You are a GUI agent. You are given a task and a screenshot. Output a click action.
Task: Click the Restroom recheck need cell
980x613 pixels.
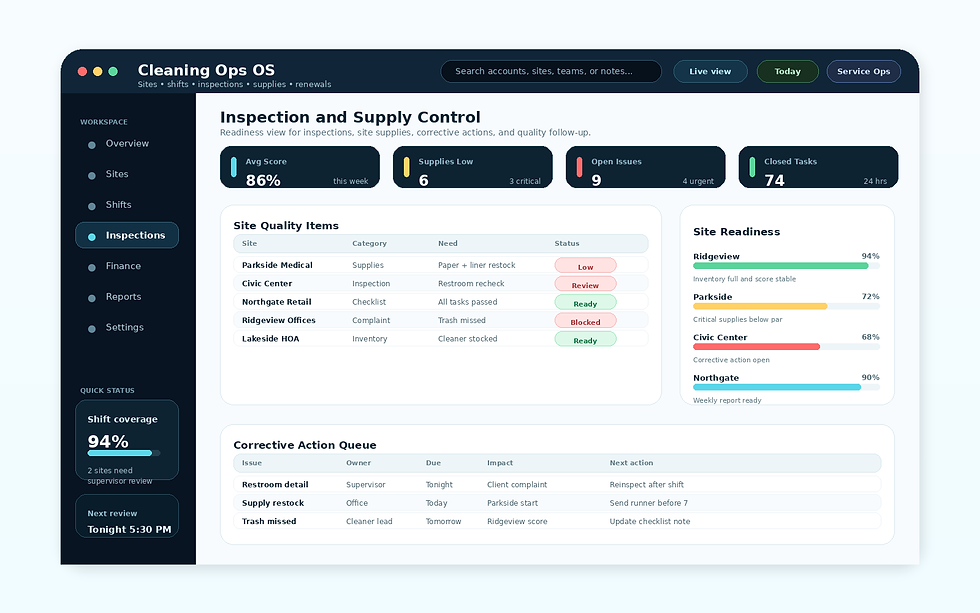[x=471, y=284]
